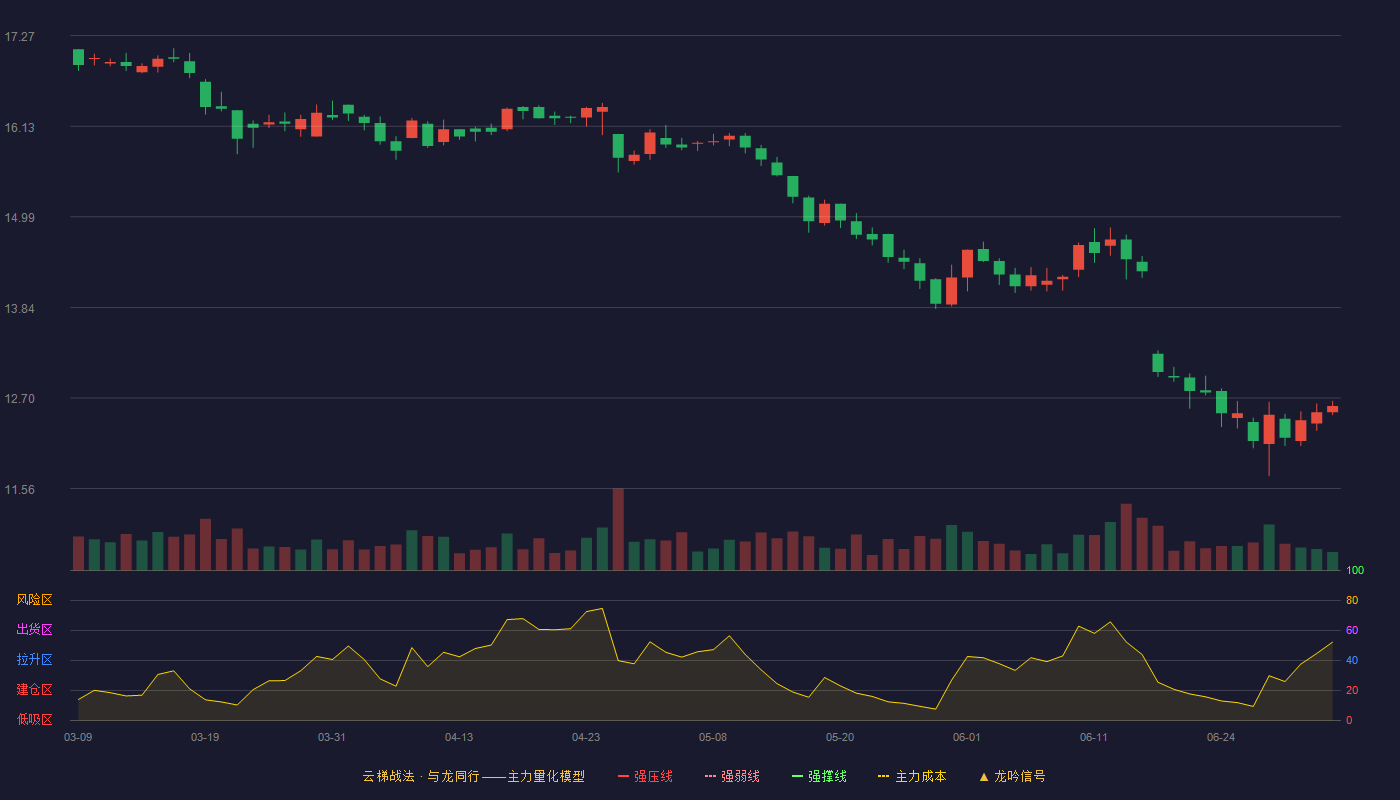Screen dimensions: 1400x800
Task: Click the green 100 indicator axis value
Action: (x=1355, y=570)
